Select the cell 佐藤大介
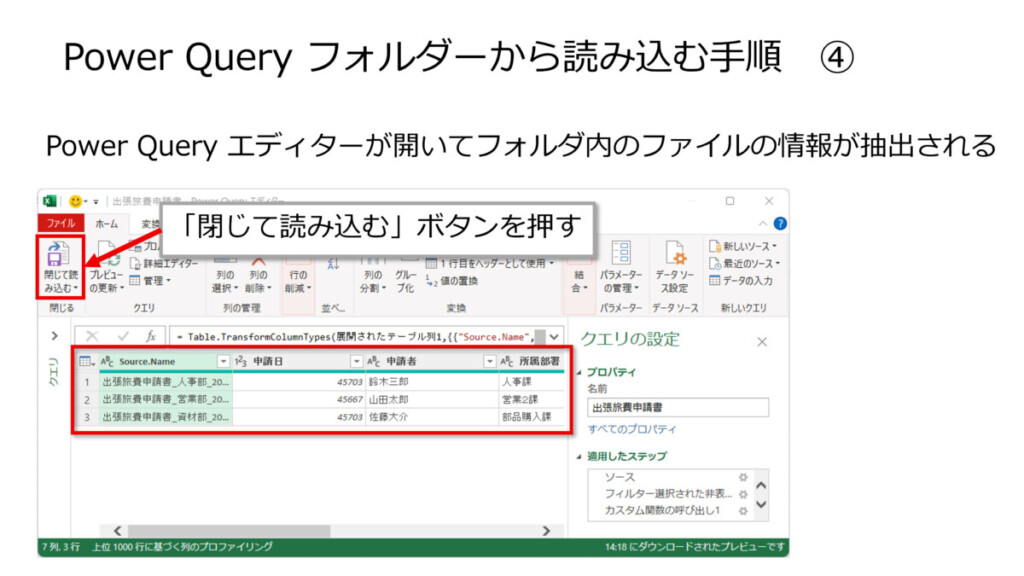This screenshot has height=576, width=1024. tap(431, 417)
